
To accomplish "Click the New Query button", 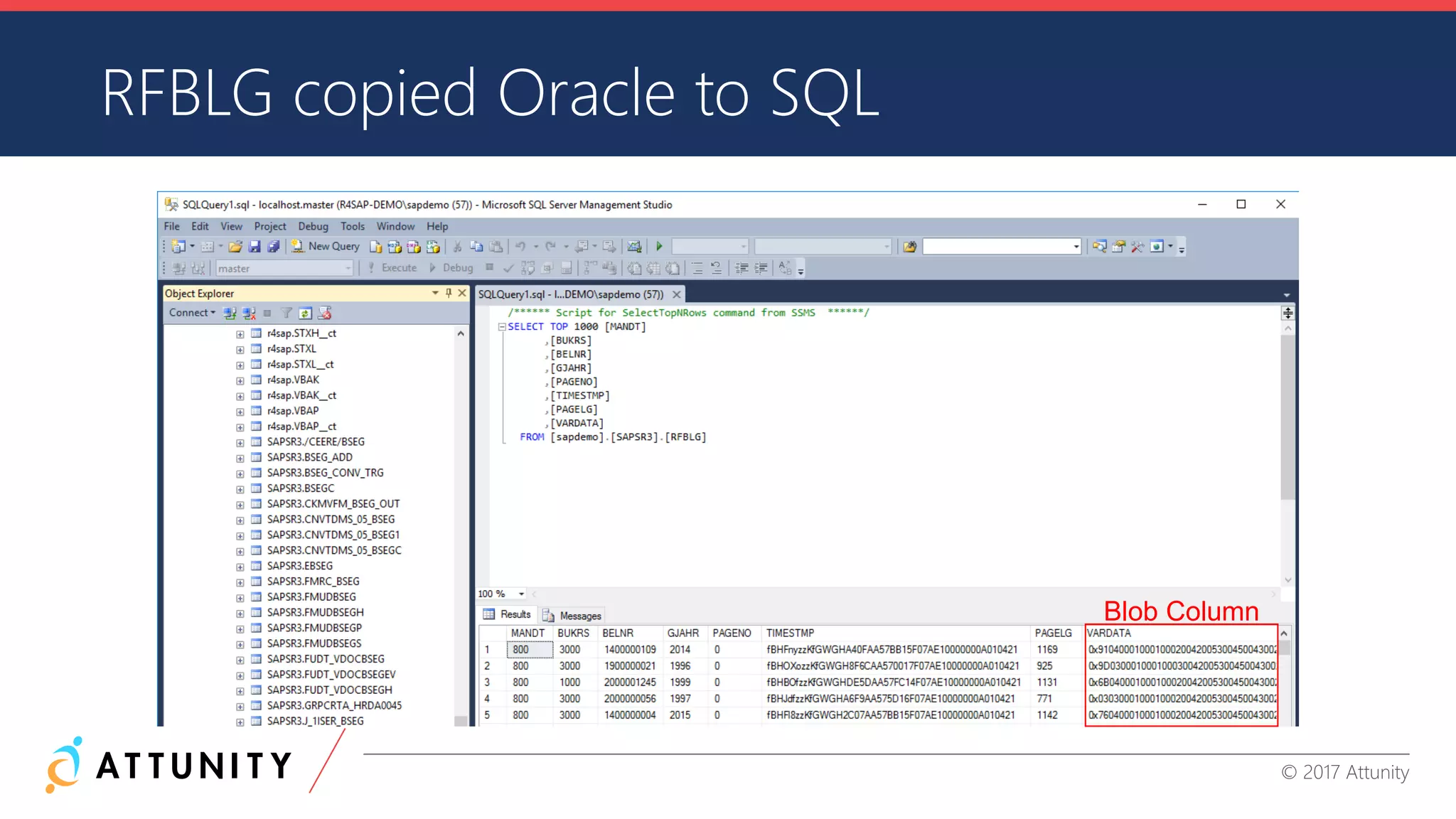I will coord(326,247).
